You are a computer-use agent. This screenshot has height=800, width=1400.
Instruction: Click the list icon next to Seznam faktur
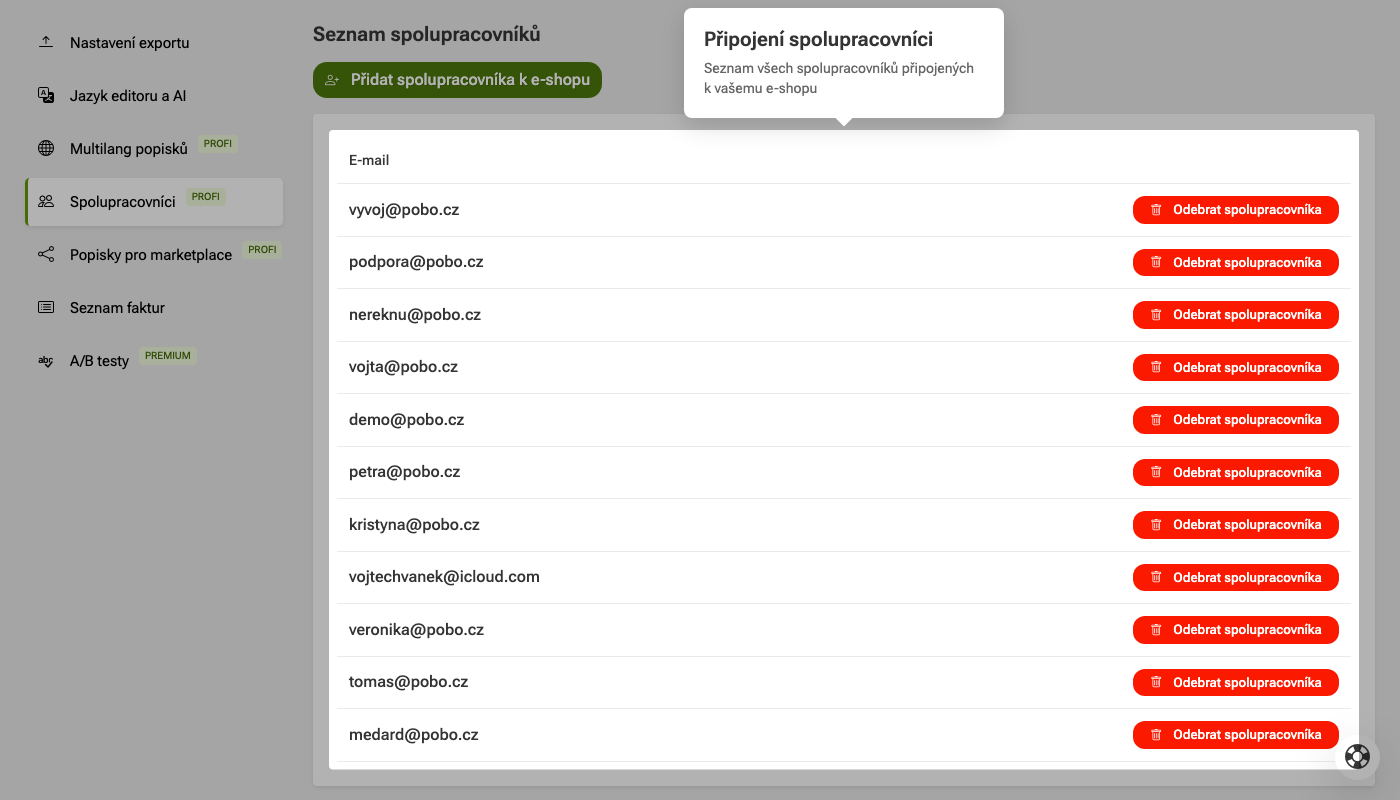coord(46,308)
